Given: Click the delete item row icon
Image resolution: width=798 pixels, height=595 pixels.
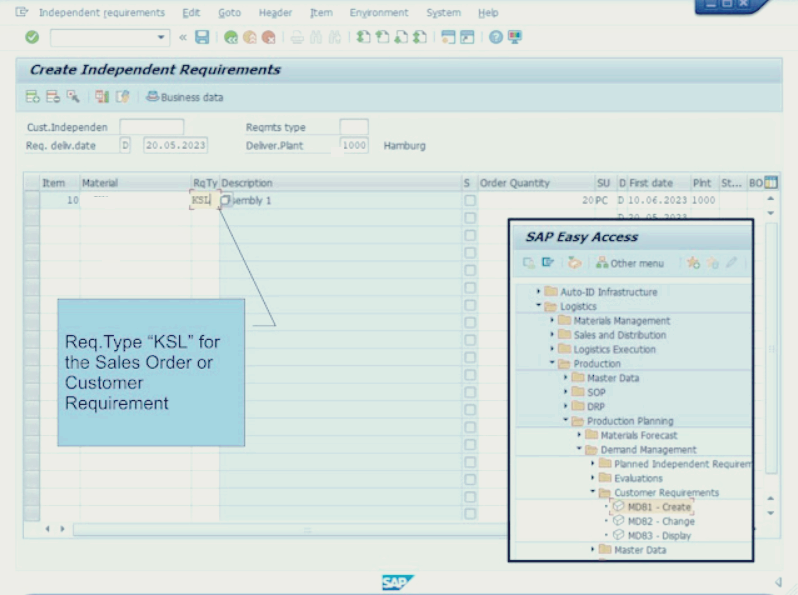Looking at the screenshot, I should [53, 97].
